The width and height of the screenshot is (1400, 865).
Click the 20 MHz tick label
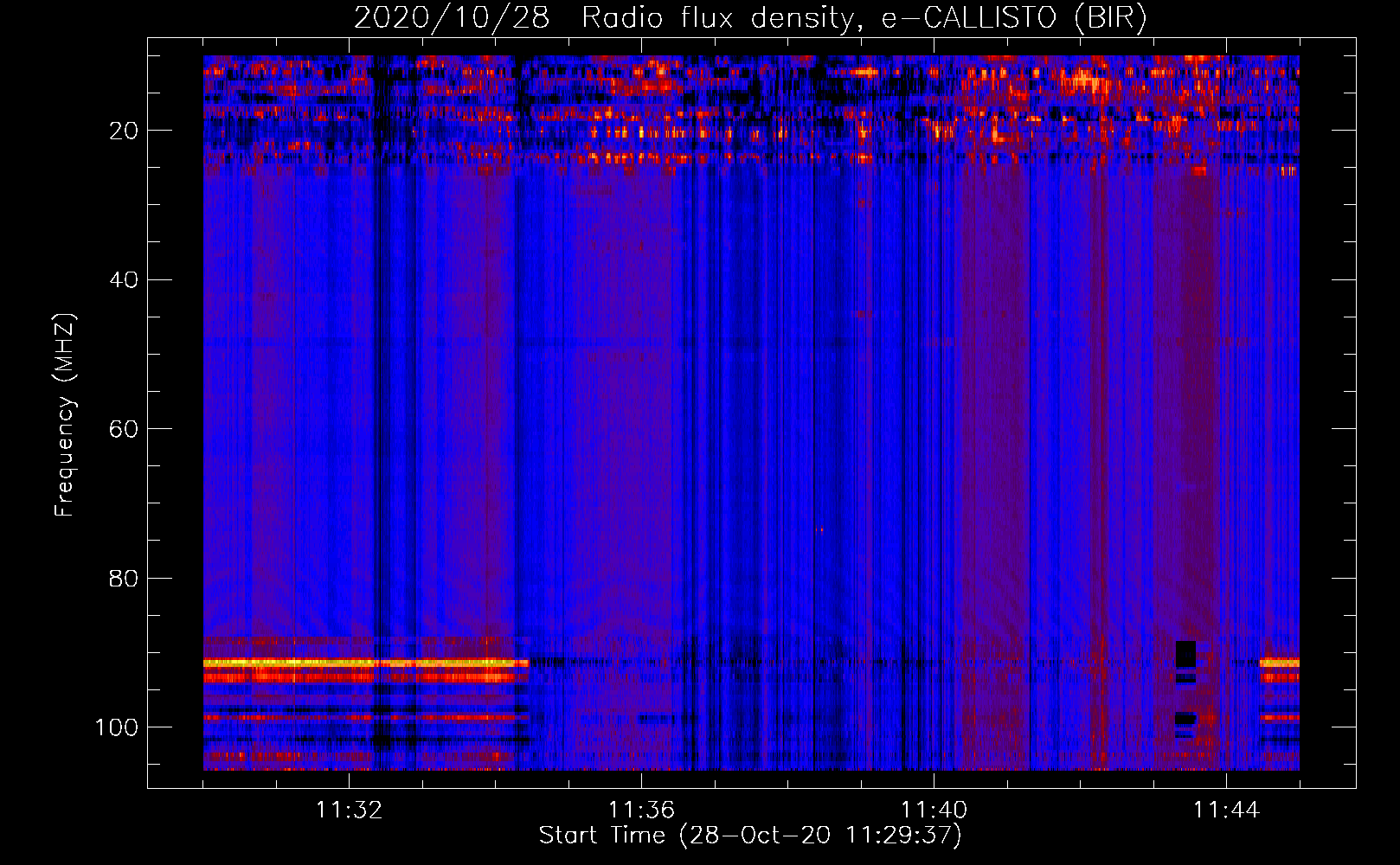(x=124, y=131)
